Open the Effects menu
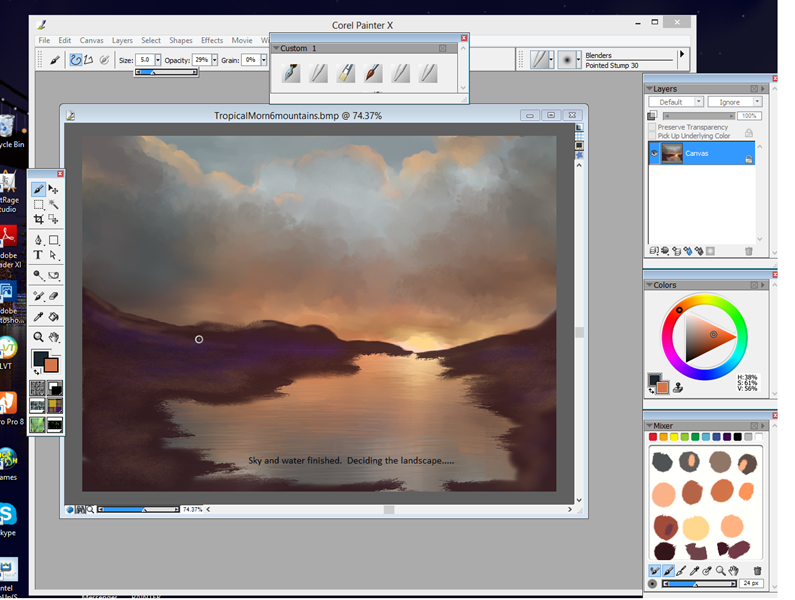Screen dimensions: 795x600 (212, 40)
